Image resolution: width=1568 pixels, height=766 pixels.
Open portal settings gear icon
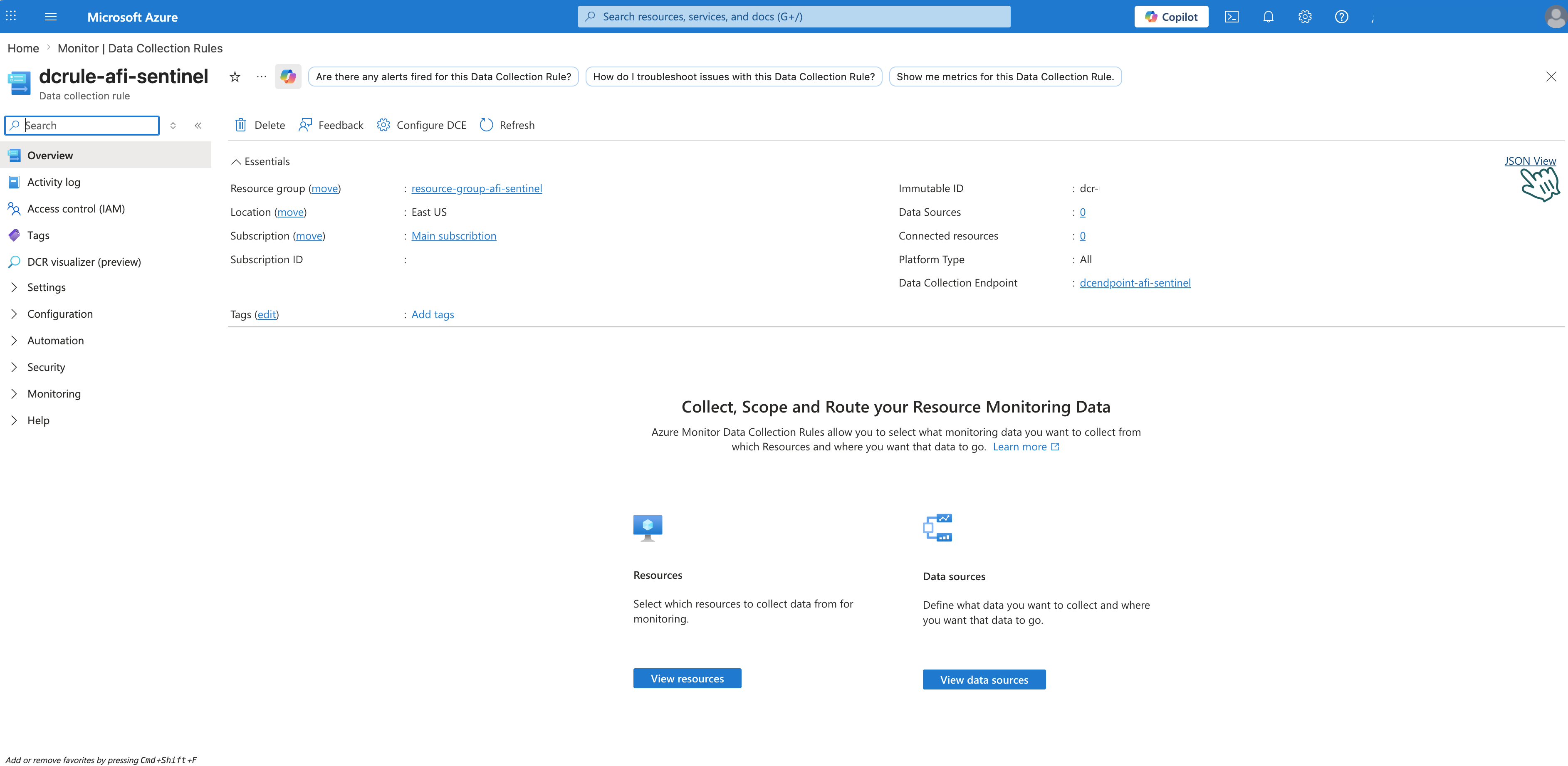[x=1304, y=17]
